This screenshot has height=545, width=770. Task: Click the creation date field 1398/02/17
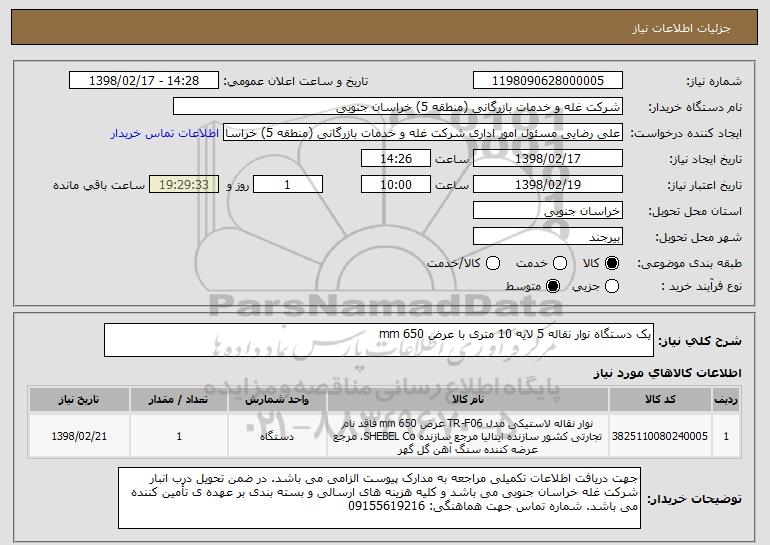(x=548, y=159)
